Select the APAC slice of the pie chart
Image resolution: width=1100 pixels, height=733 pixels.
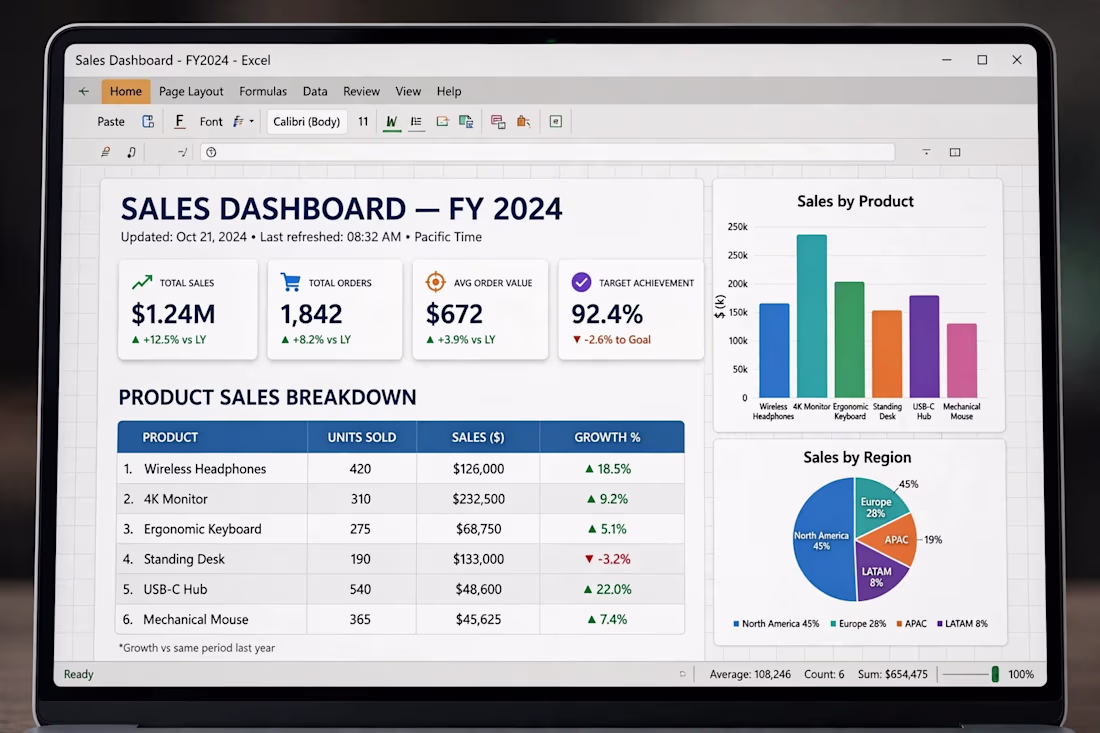point(892,540)
